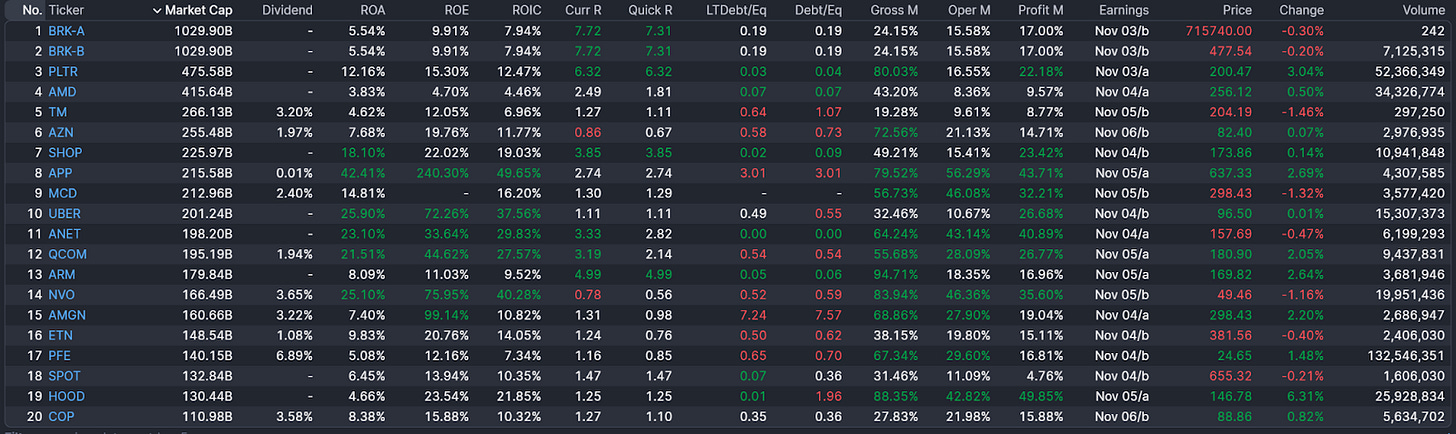1456x434 pixels.
Task: Open the PFE ticker link
Action: coord(59,355)
